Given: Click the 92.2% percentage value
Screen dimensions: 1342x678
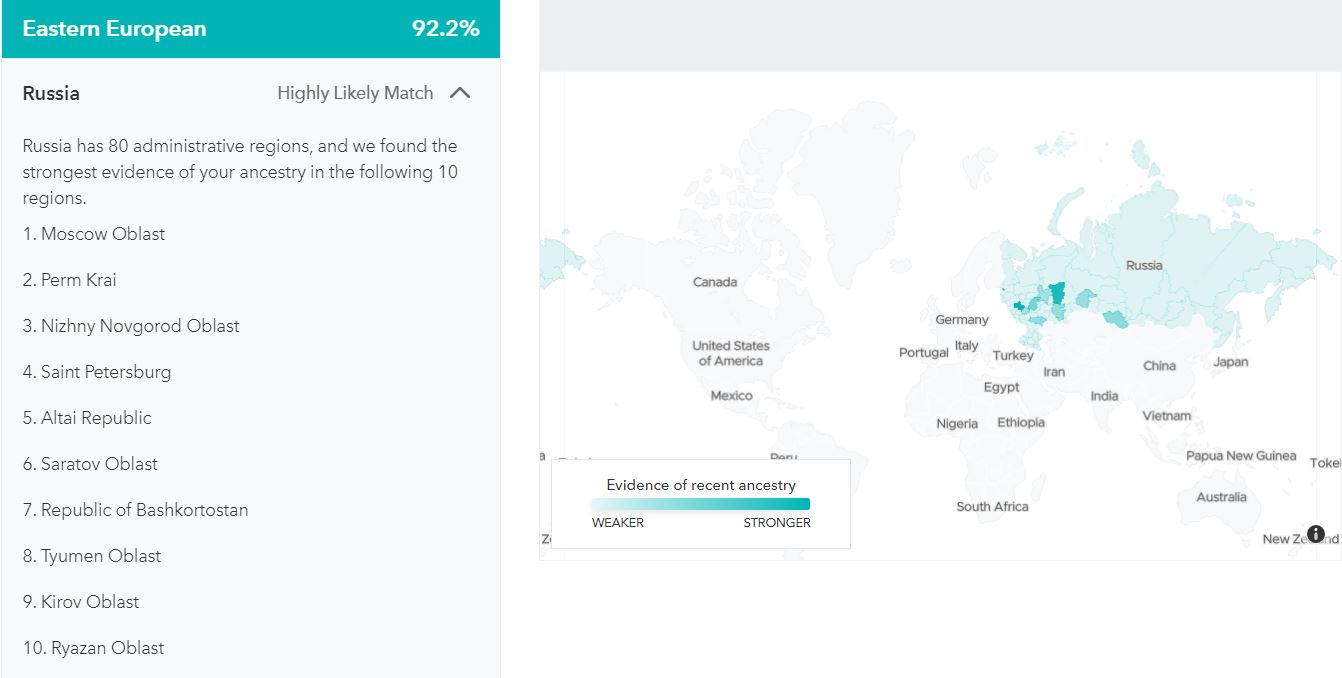Looking at the screenshot, I should point(445,29).
